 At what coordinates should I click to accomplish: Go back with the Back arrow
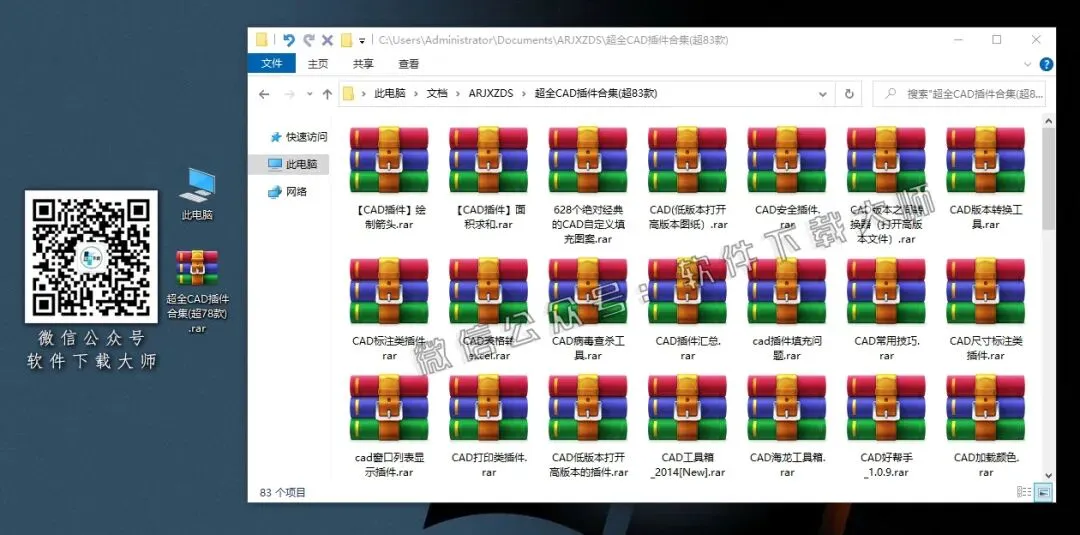(x=264, y=94)
